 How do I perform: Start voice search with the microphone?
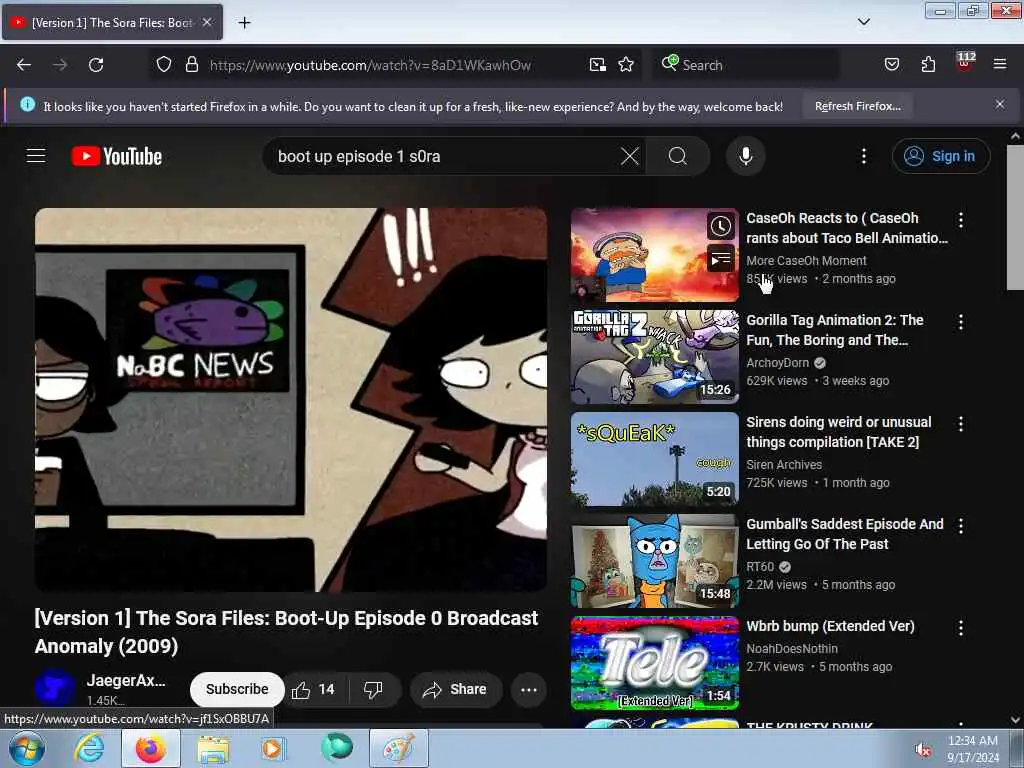[x=746, y=156]
